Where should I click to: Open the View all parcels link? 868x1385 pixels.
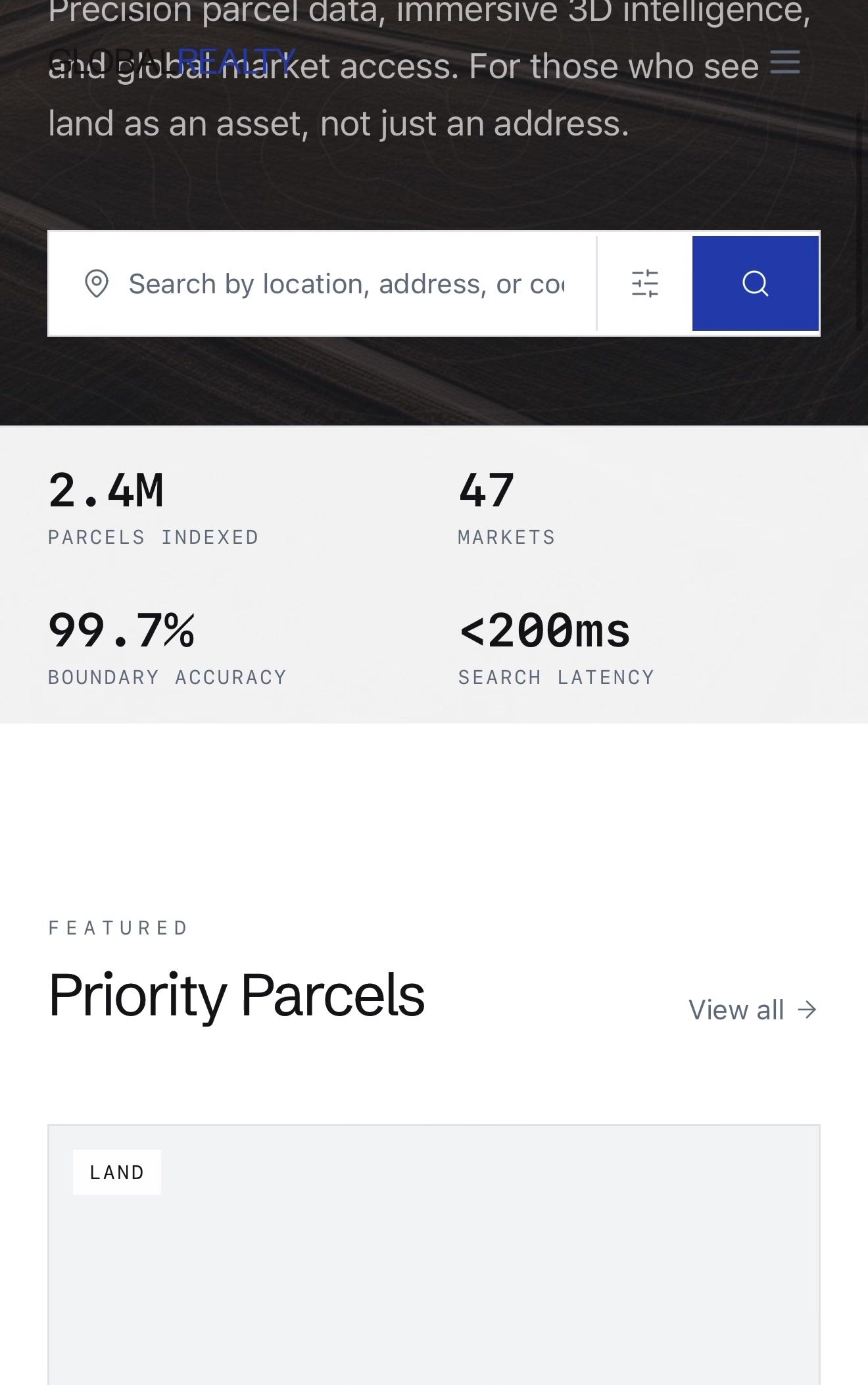tap(736, 1009)
